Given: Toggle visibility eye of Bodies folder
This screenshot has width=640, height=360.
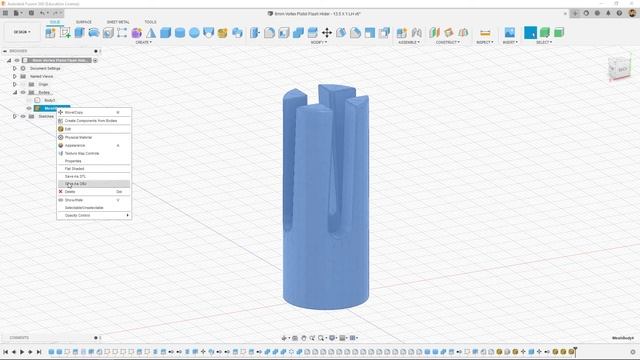Looking at the screenshot, I should pos(23,92).
